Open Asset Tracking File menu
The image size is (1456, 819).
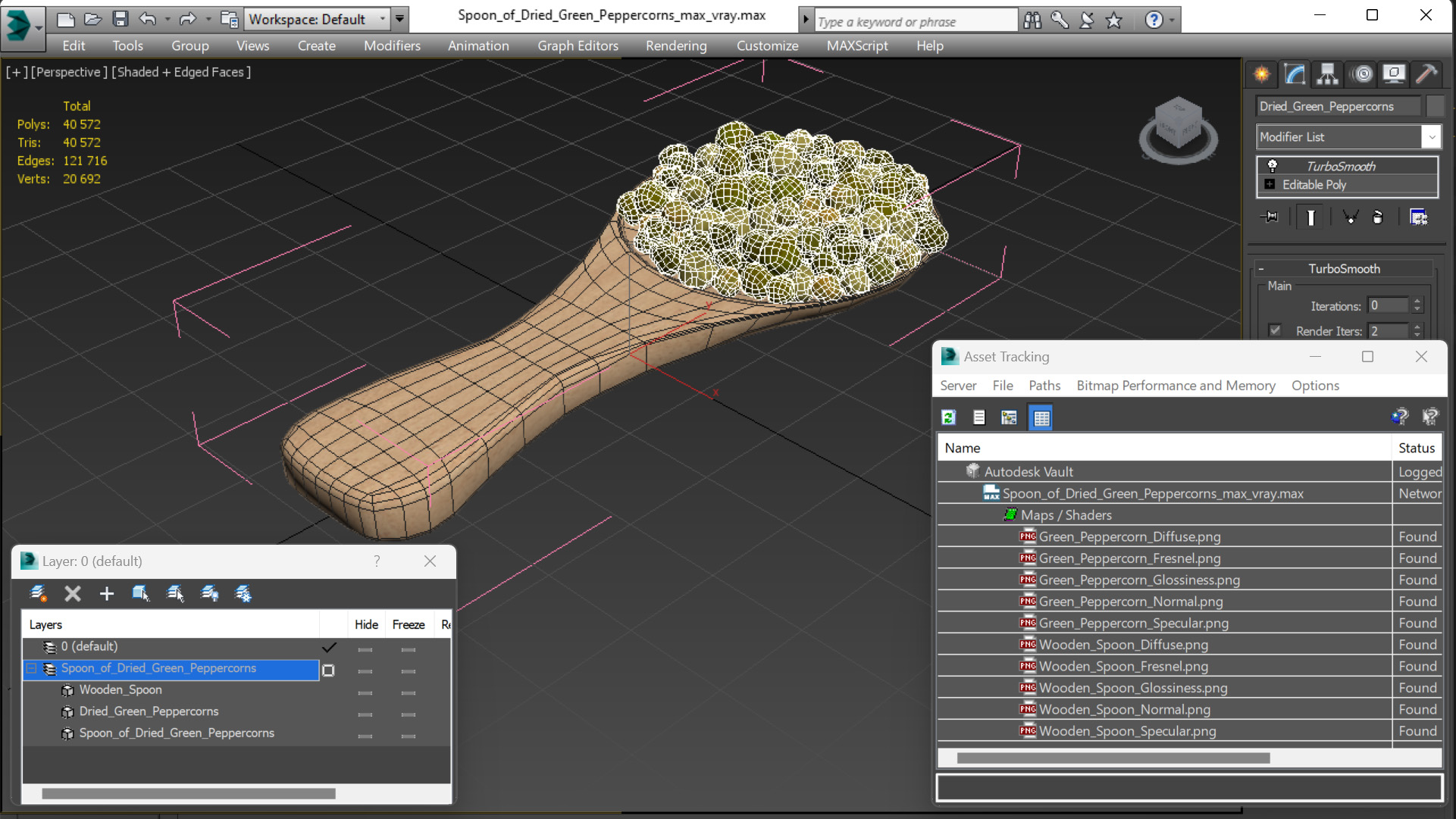point(1002,385)
